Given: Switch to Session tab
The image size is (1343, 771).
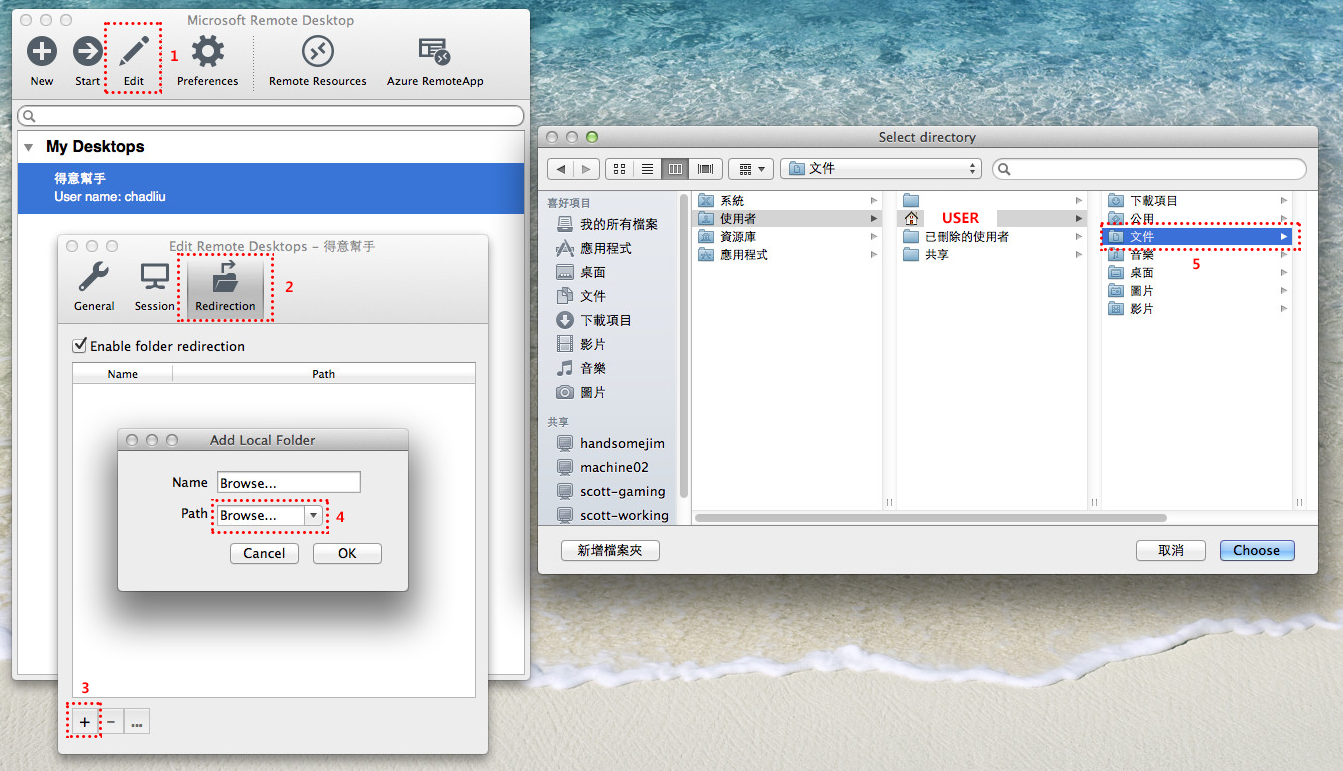Looking at the screenshot, I should click(154, 286).
